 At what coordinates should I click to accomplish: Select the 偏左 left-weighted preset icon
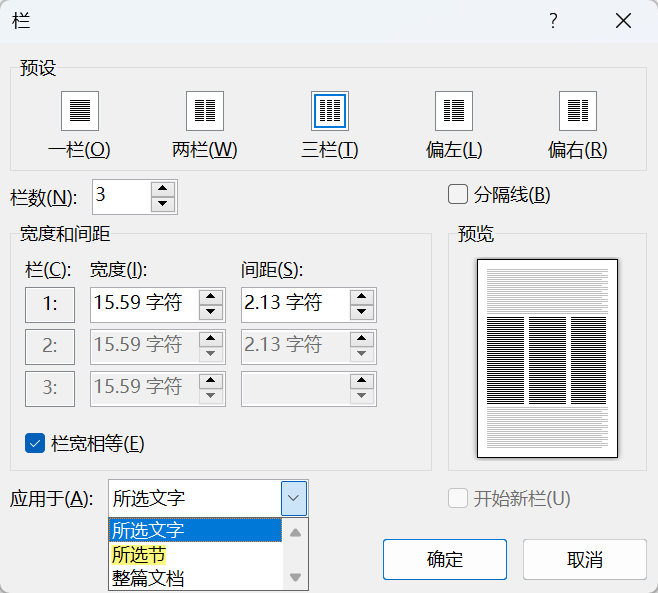(x=454, y=111)
